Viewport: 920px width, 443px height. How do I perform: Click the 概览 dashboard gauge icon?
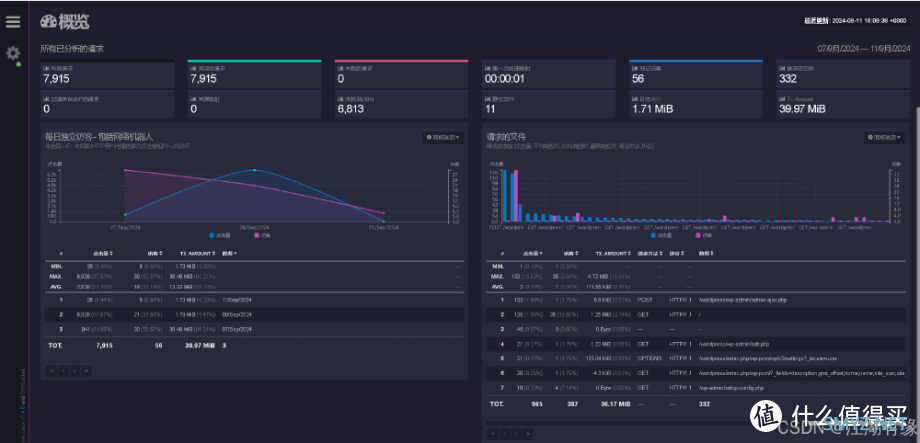coord(48,21)
